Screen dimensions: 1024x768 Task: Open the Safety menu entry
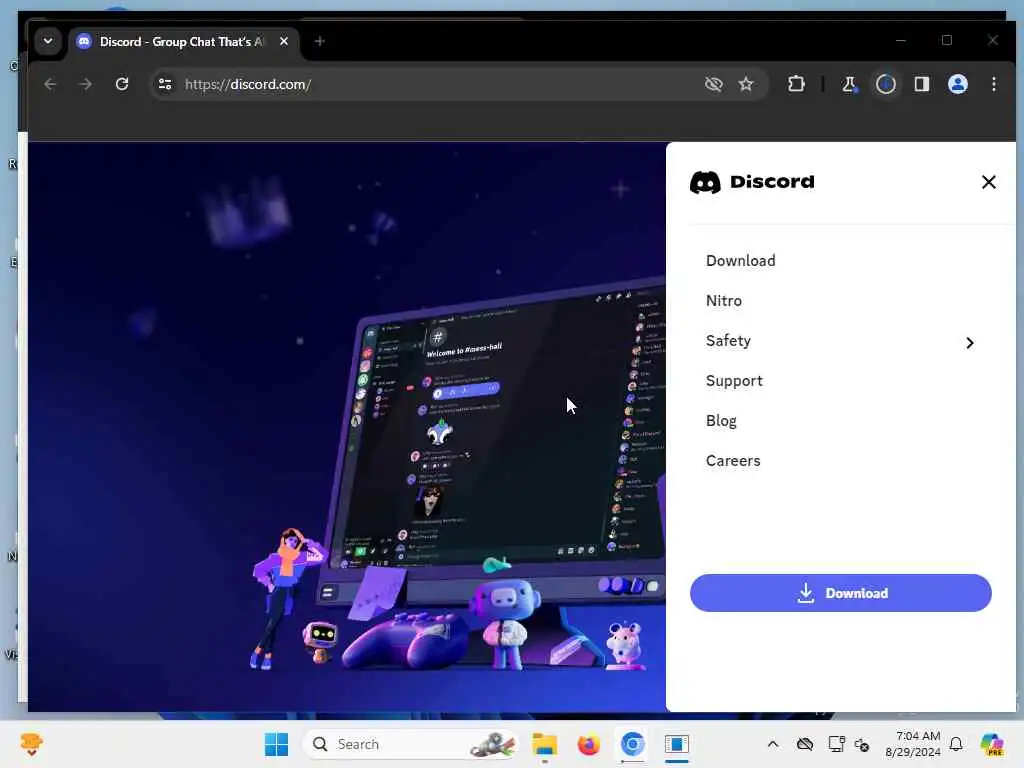coord(728,341)
